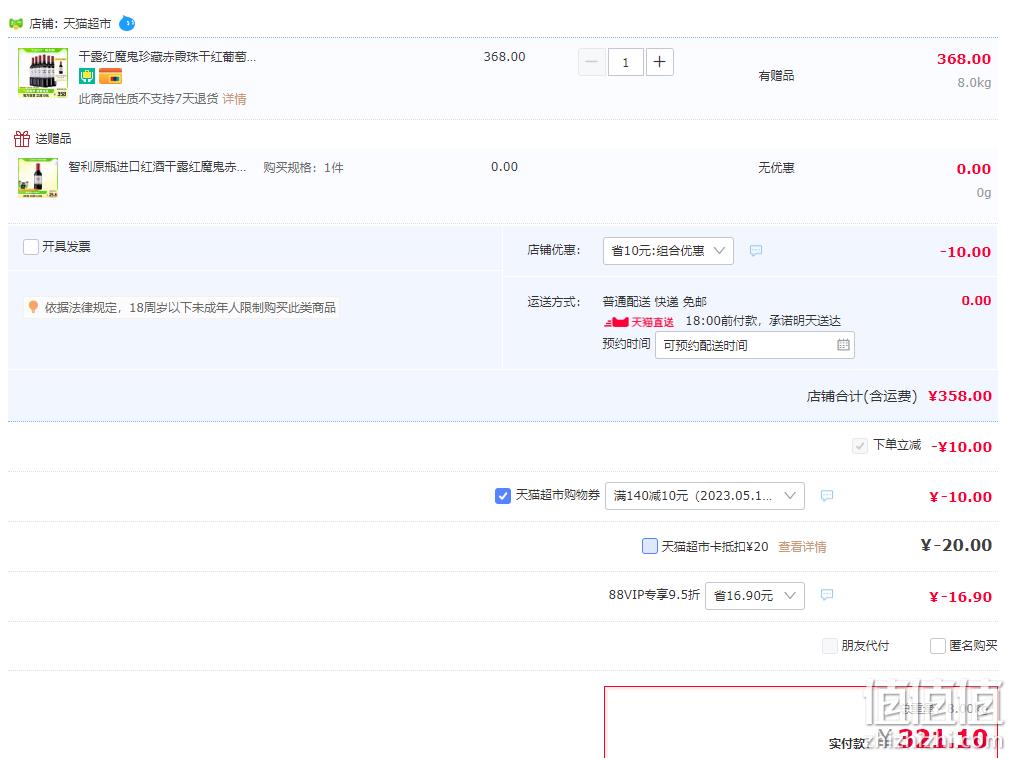Click the 88VIP专享9.5折 label
Screen dimensions: 1013x758
coord(654,595)
